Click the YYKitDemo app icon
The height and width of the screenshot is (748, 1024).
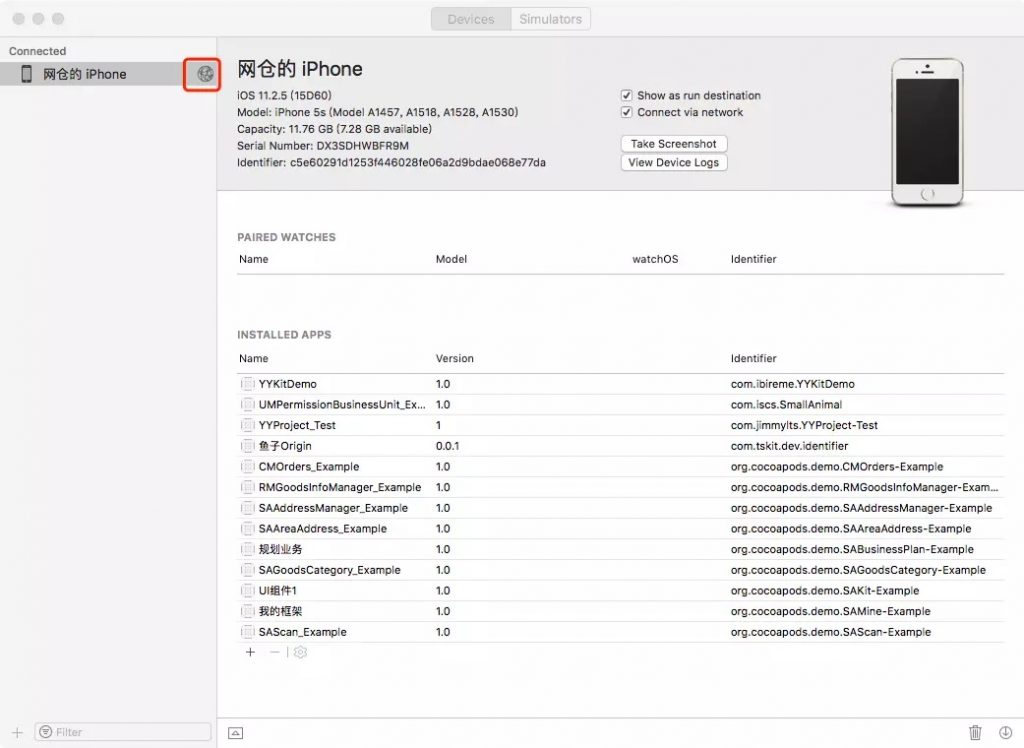pyautogui.click(x=248, y=383)
